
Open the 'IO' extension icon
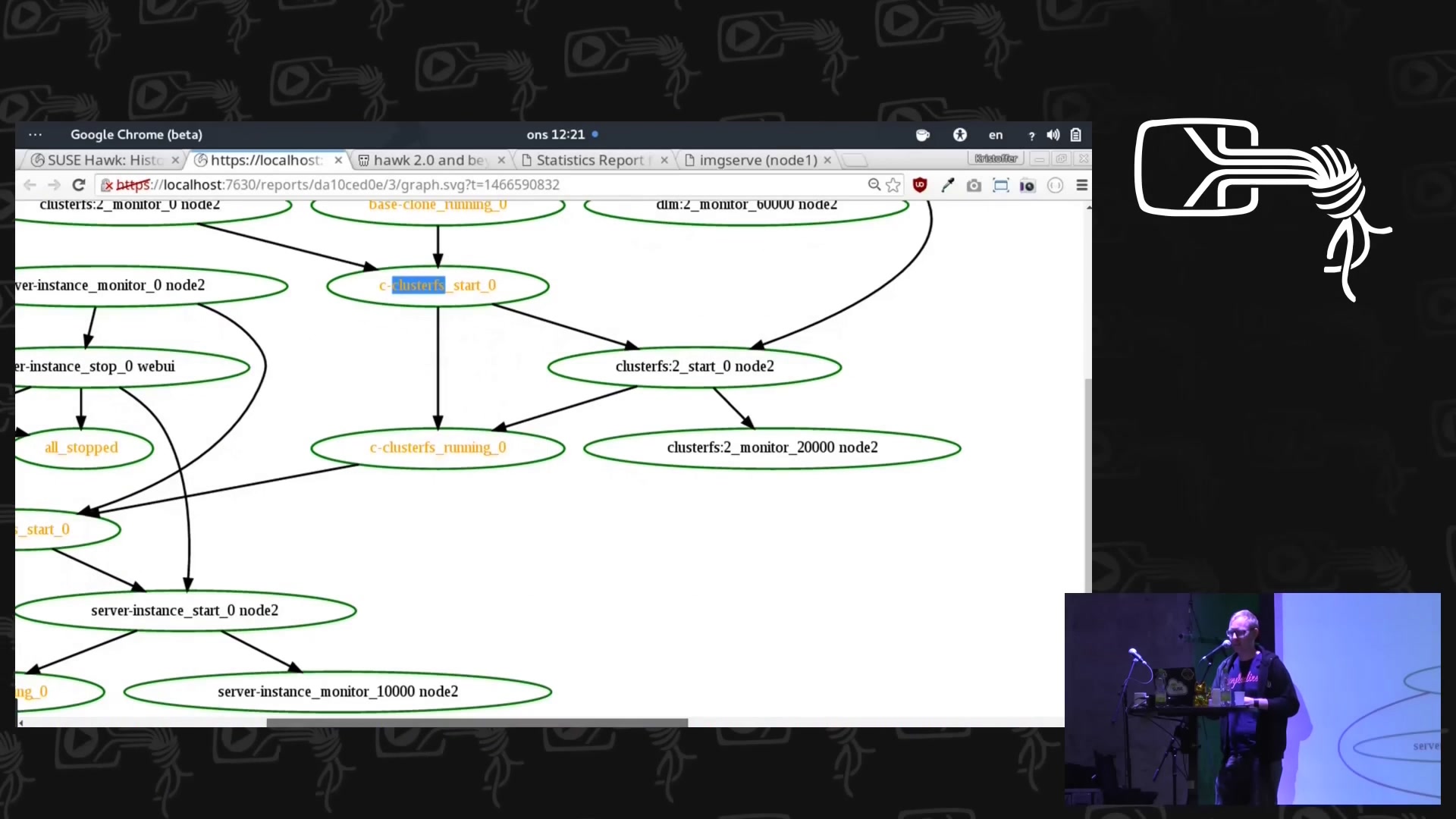pyautogui.click(x=1028, y=185)
